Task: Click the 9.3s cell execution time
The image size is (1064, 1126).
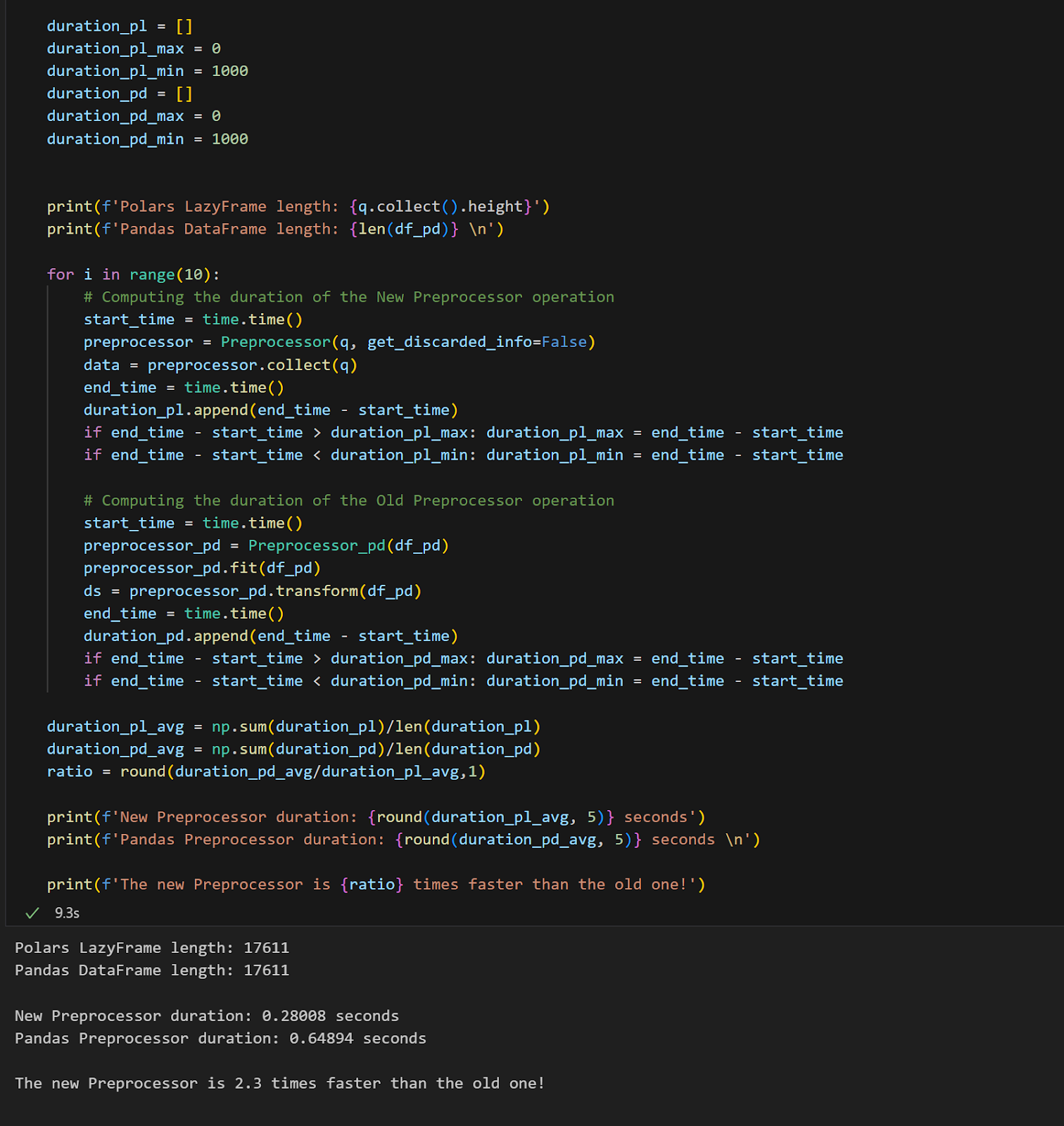Action: [67, 913]
